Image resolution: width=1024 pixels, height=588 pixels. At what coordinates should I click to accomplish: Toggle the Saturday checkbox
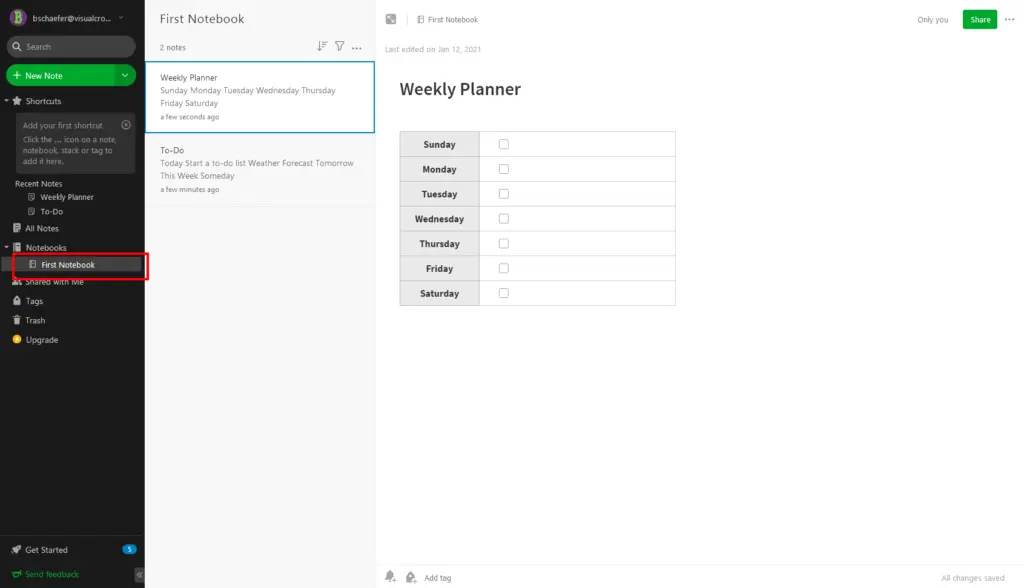point(504,293)
